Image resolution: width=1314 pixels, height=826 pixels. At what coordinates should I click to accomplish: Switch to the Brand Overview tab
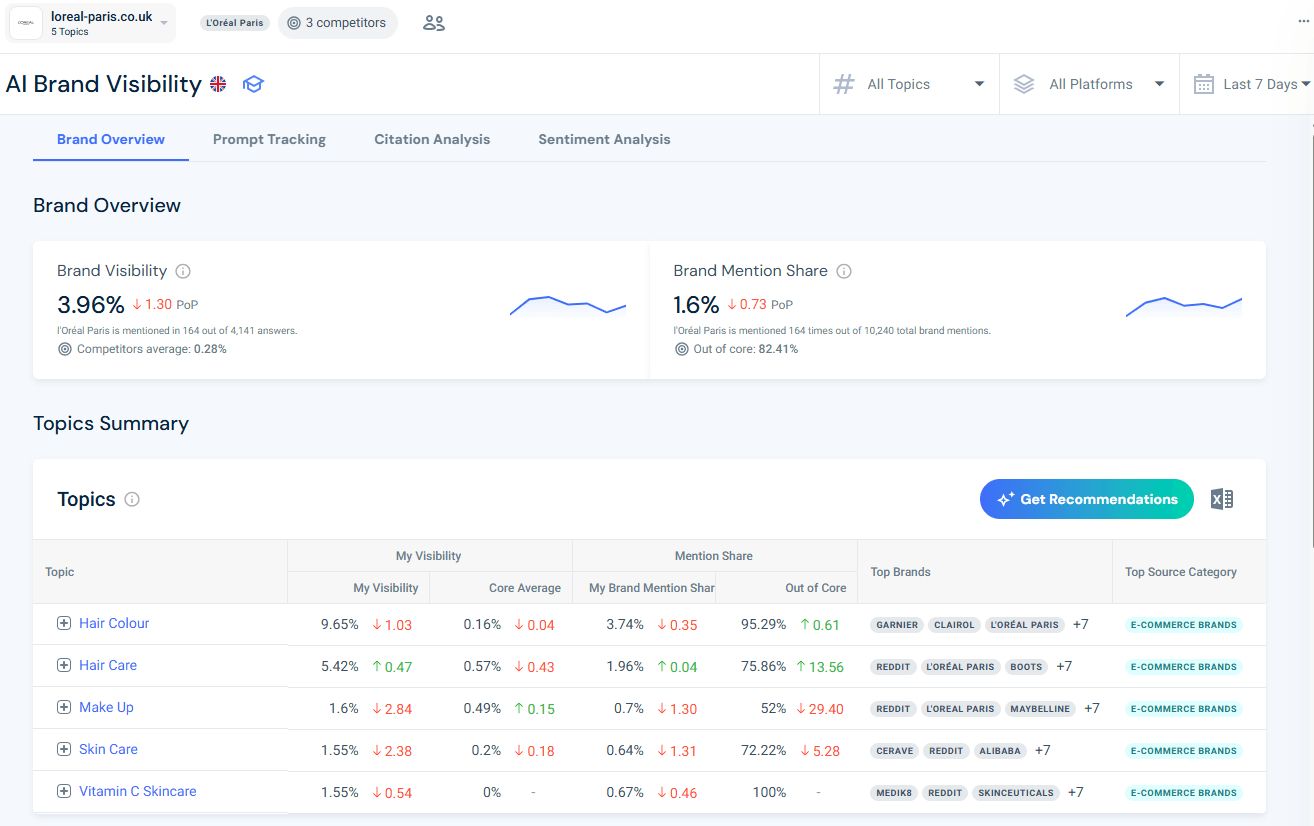click(x=111, y=139)
